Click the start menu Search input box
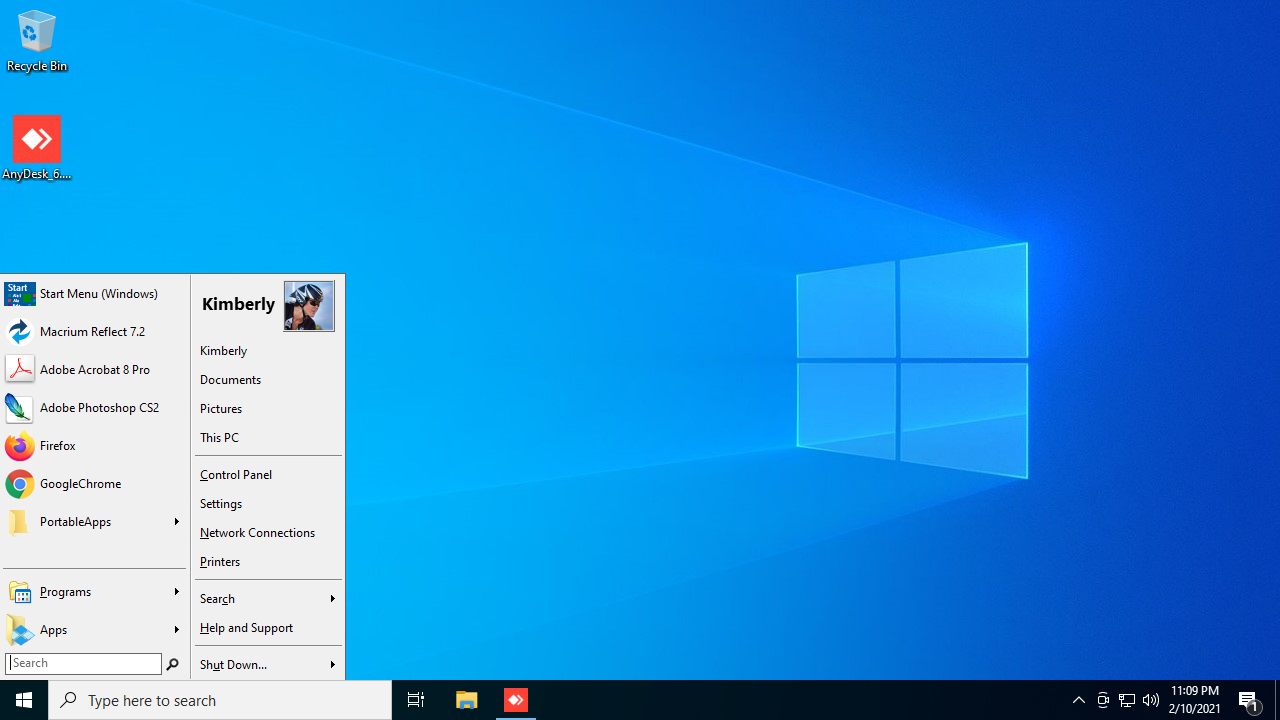This screenshot has width=1280, height=720. 84,664
